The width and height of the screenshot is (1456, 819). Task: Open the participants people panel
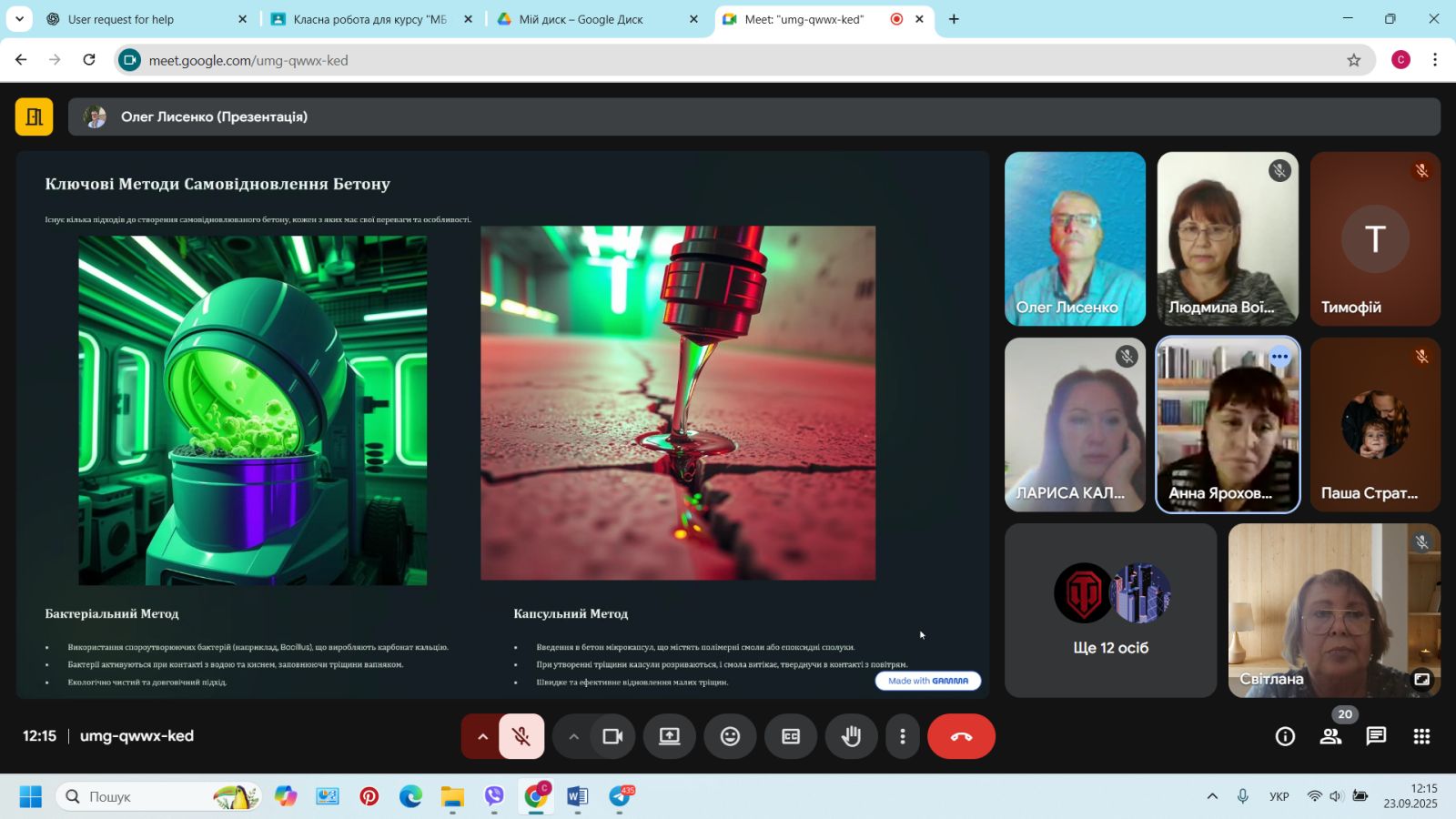pos(1330,736)
